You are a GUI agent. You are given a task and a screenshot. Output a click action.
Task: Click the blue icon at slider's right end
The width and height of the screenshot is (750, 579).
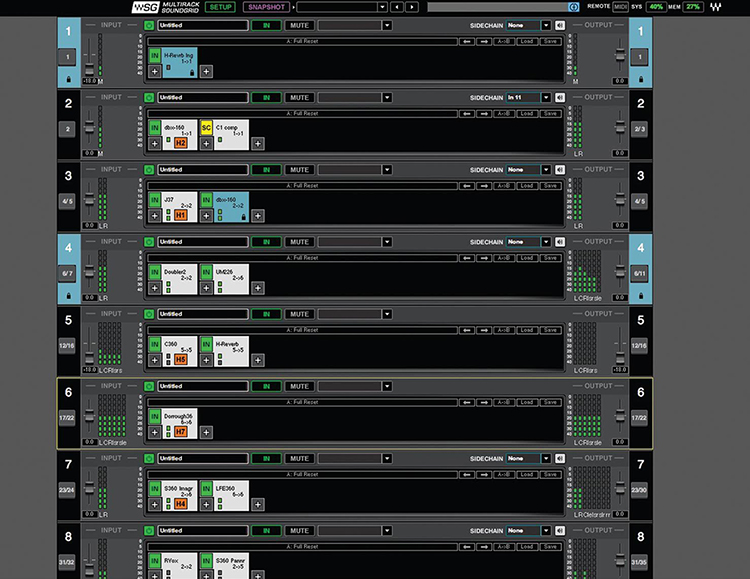tap(574, 7)
